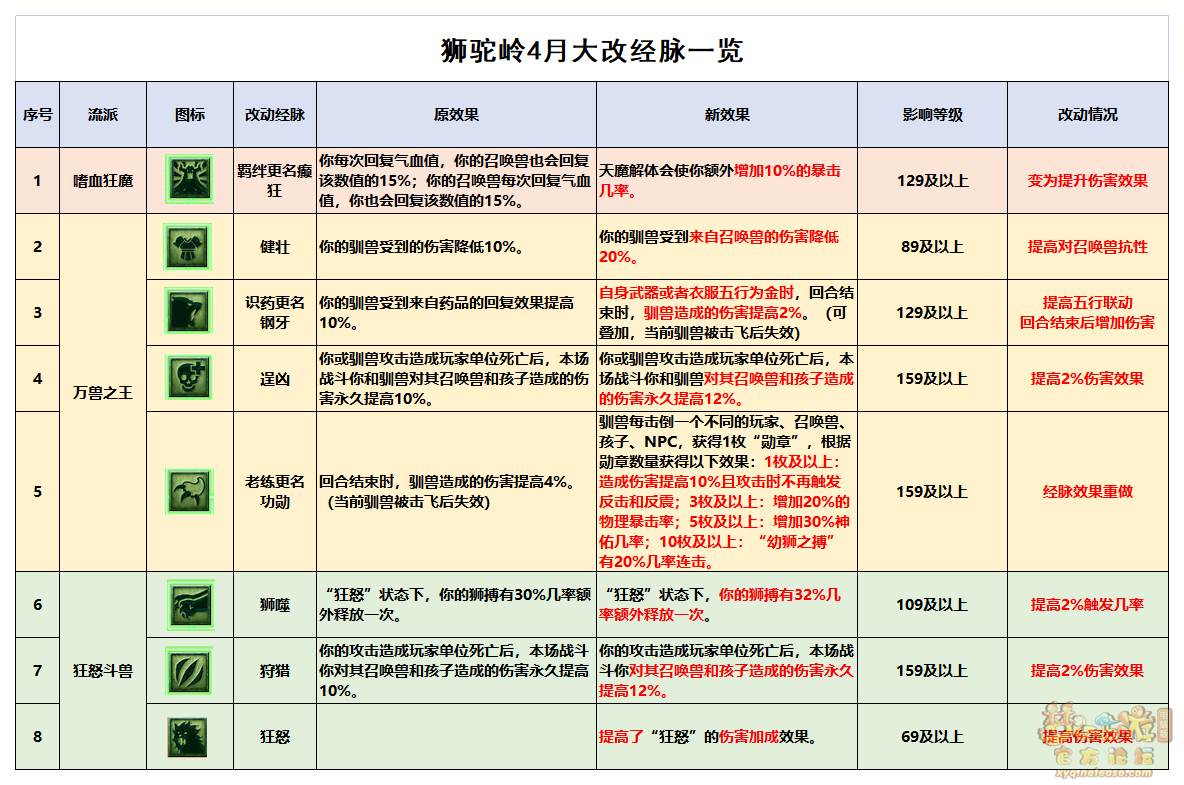Screen dimensions: 1184x785
Task: Click the 69及以上 level cell
Action: coord(933,737)
